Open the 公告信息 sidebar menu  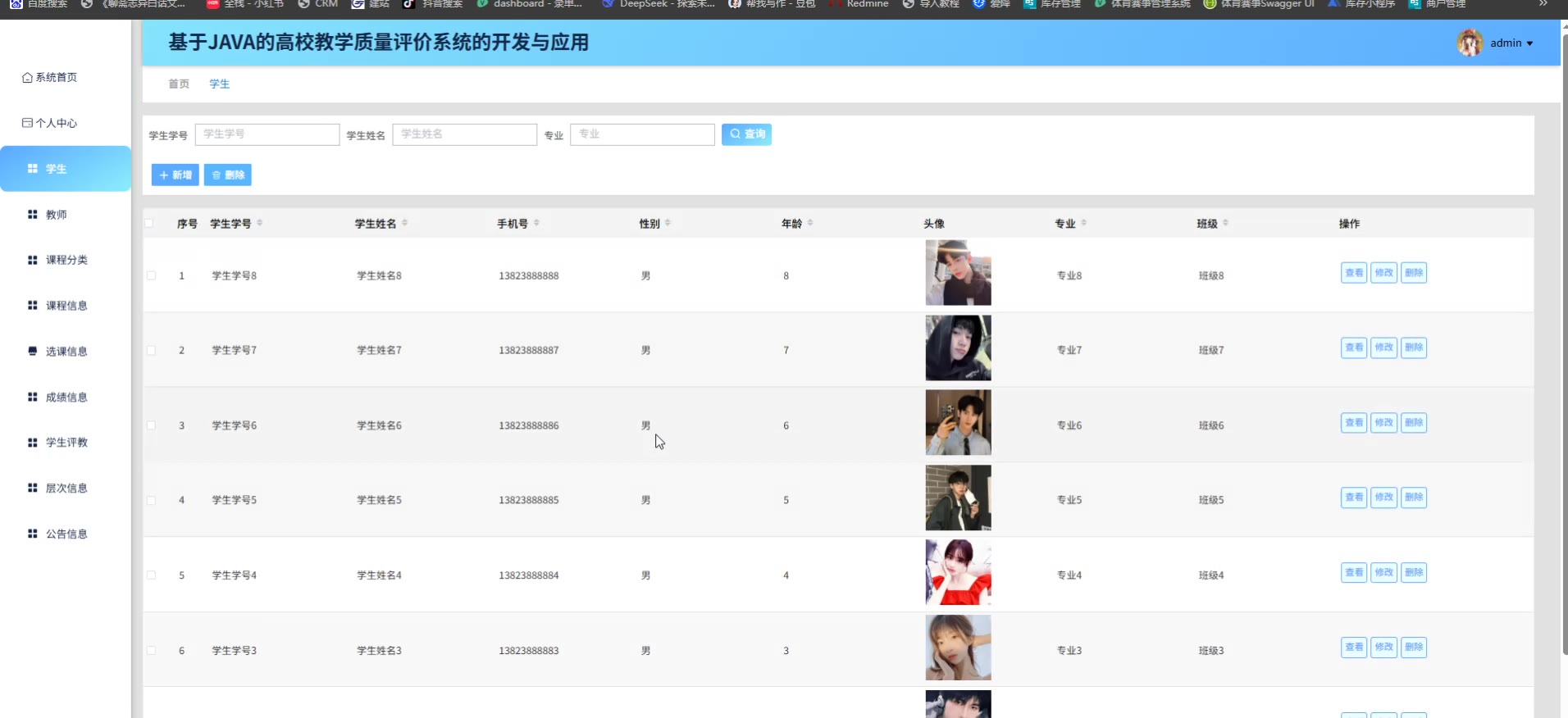coord(66,534)
